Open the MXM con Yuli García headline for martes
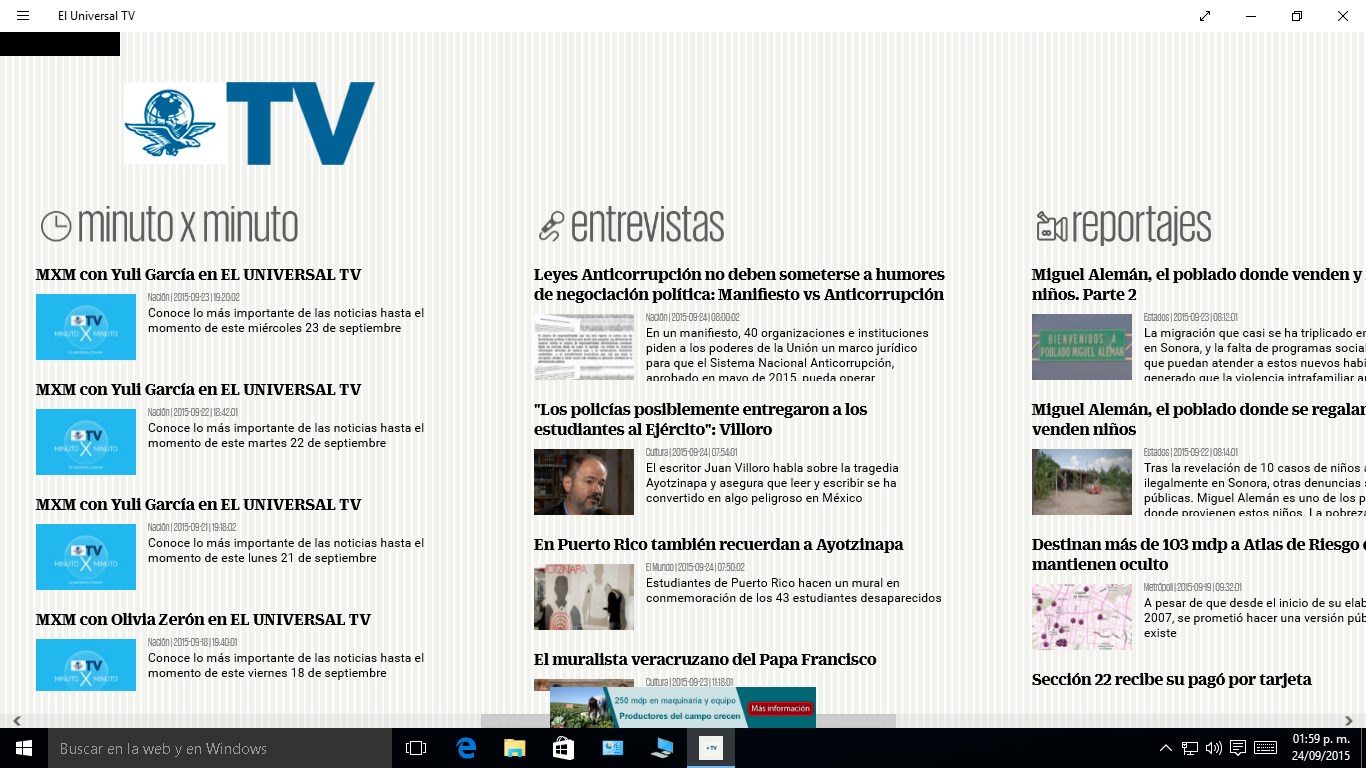Image resolution: width=1366 pixels, height=768 pixels. coord(198,389)
